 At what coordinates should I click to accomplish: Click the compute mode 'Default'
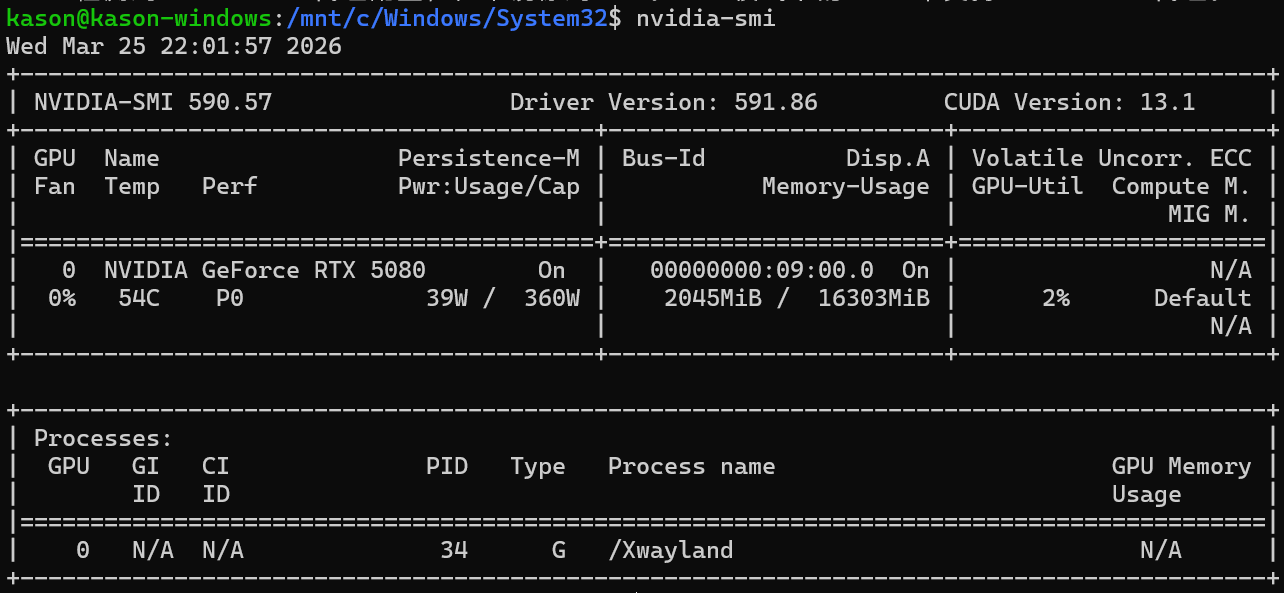pyautogui.click(x=1202, y=298)
